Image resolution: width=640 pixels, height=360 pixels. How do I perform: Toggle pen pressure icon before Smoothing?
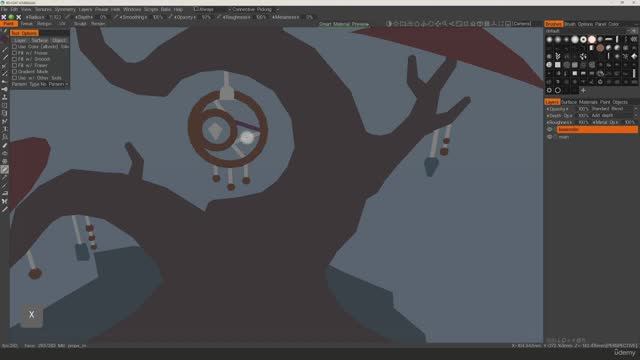(x=116, y=18)
